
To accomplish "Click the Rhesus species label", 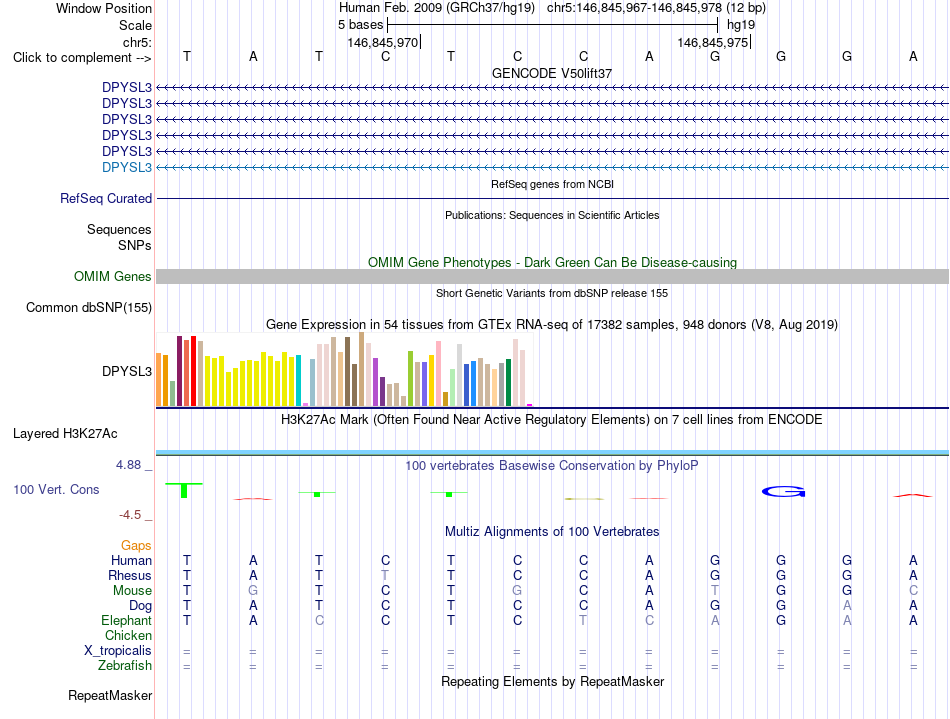I will point(130,575).
